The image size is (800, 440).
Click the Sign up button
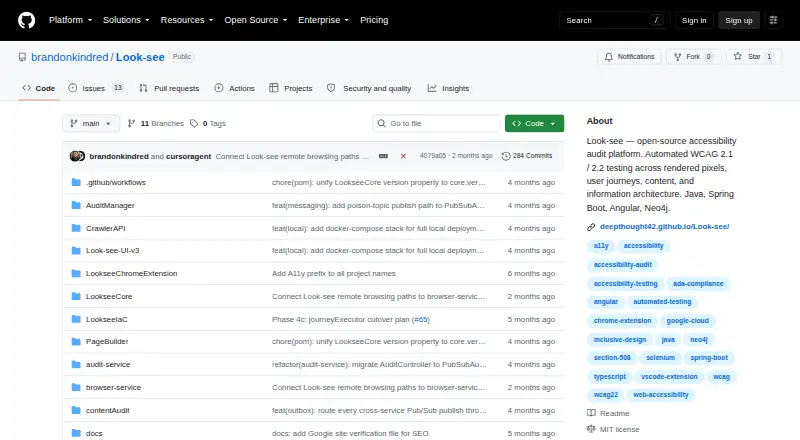(739, 20)
